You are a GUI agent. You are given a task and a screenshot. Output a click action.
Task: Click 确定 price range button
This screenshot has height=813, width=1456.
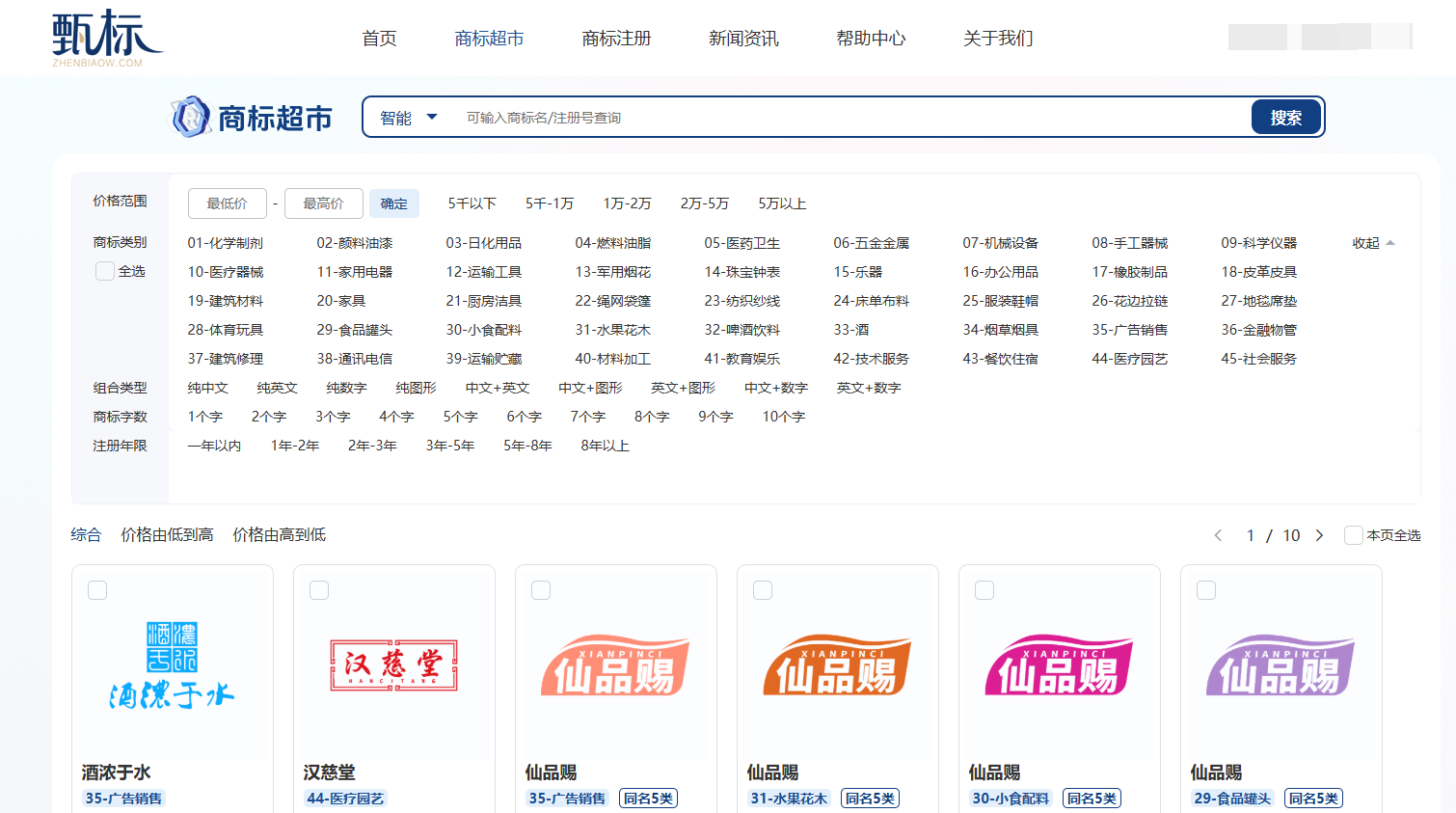[x=394, y=203]
